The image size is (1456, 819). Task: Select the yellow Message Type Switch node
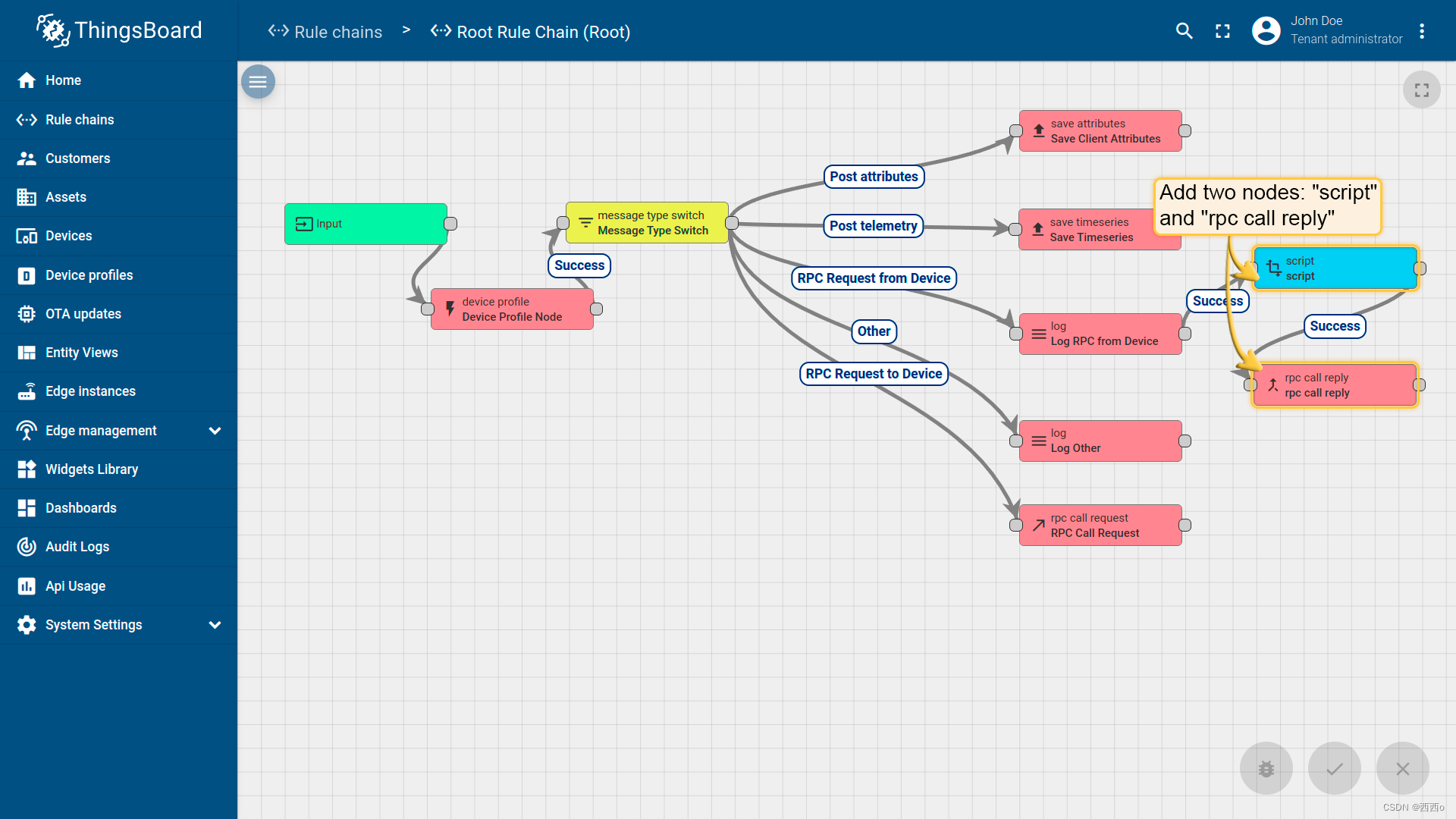[x=647, y=223]
